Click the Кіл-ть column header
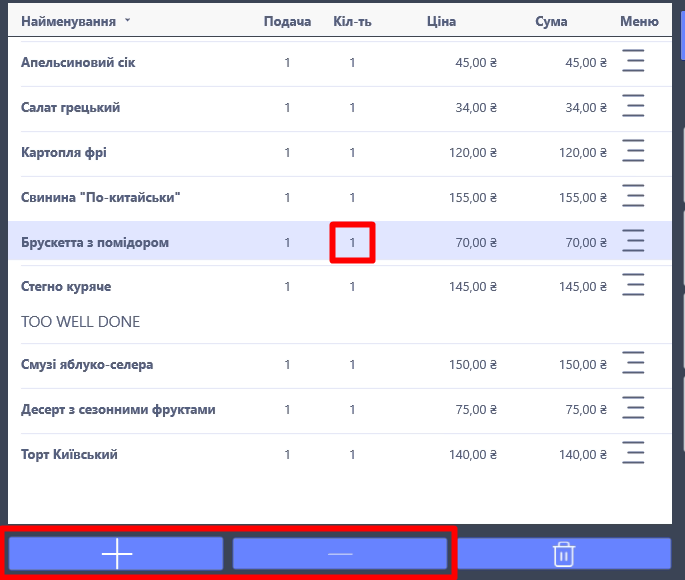 tap(352, 21)
